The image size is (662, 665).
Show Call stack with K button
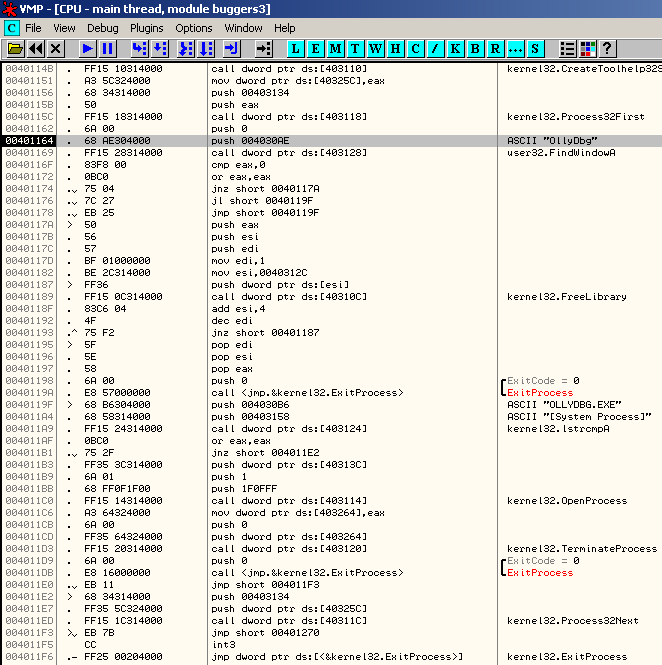coord(455,48)
